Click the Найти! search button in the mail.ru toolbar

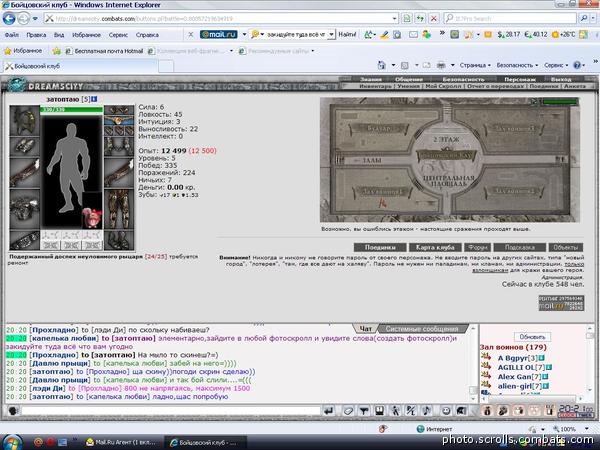(x=347, y=34)
